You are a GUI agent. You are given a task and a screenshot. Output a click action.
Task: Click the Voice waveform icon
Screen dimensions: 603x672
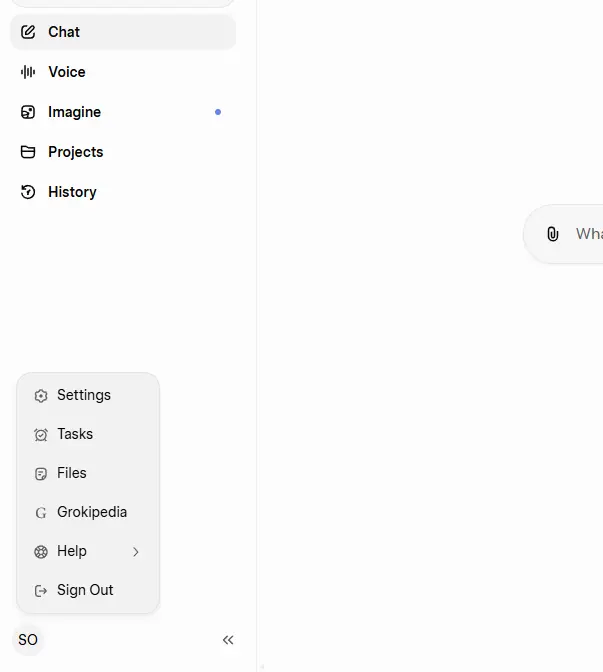(x=28, y=72)
